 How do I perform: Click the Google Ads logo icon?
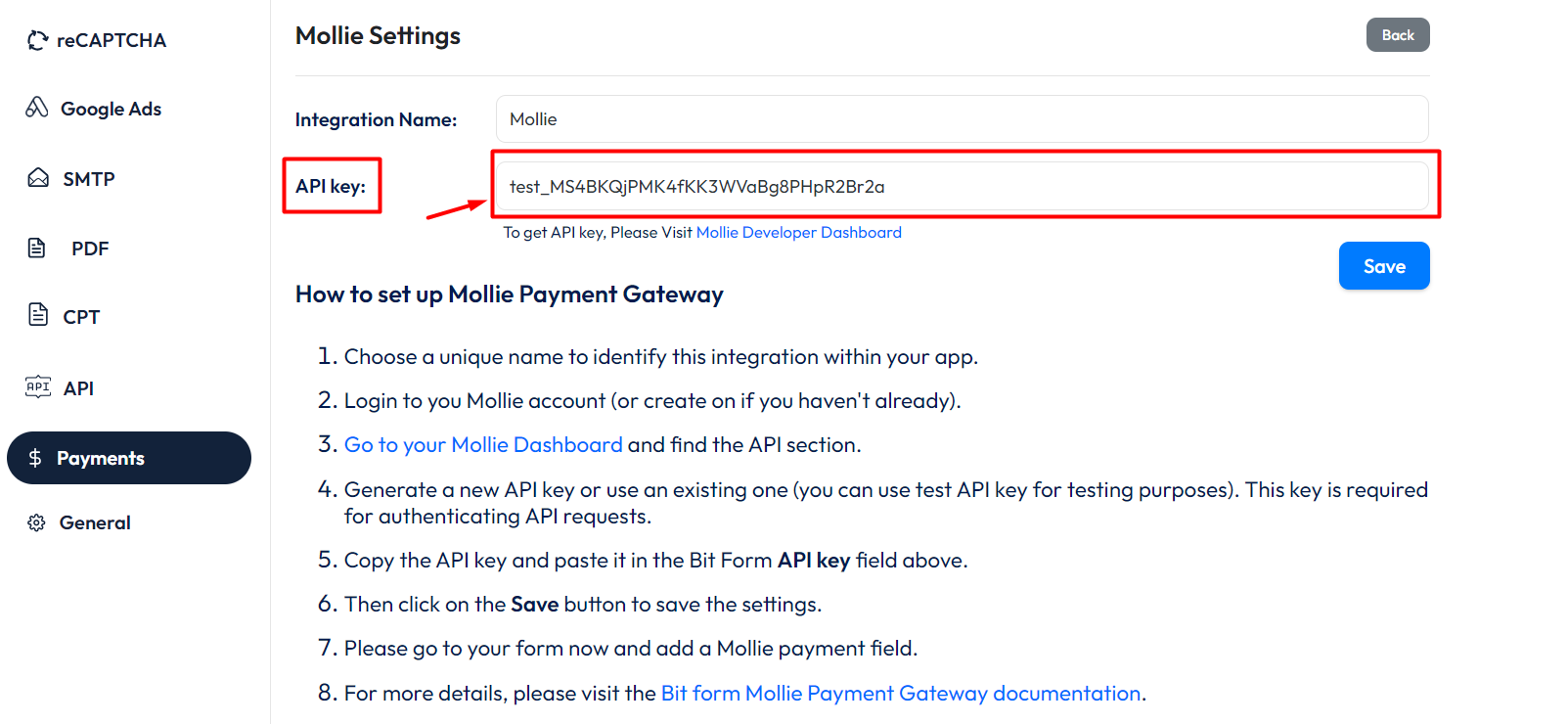pyautogui.click(x=37, y=108)
